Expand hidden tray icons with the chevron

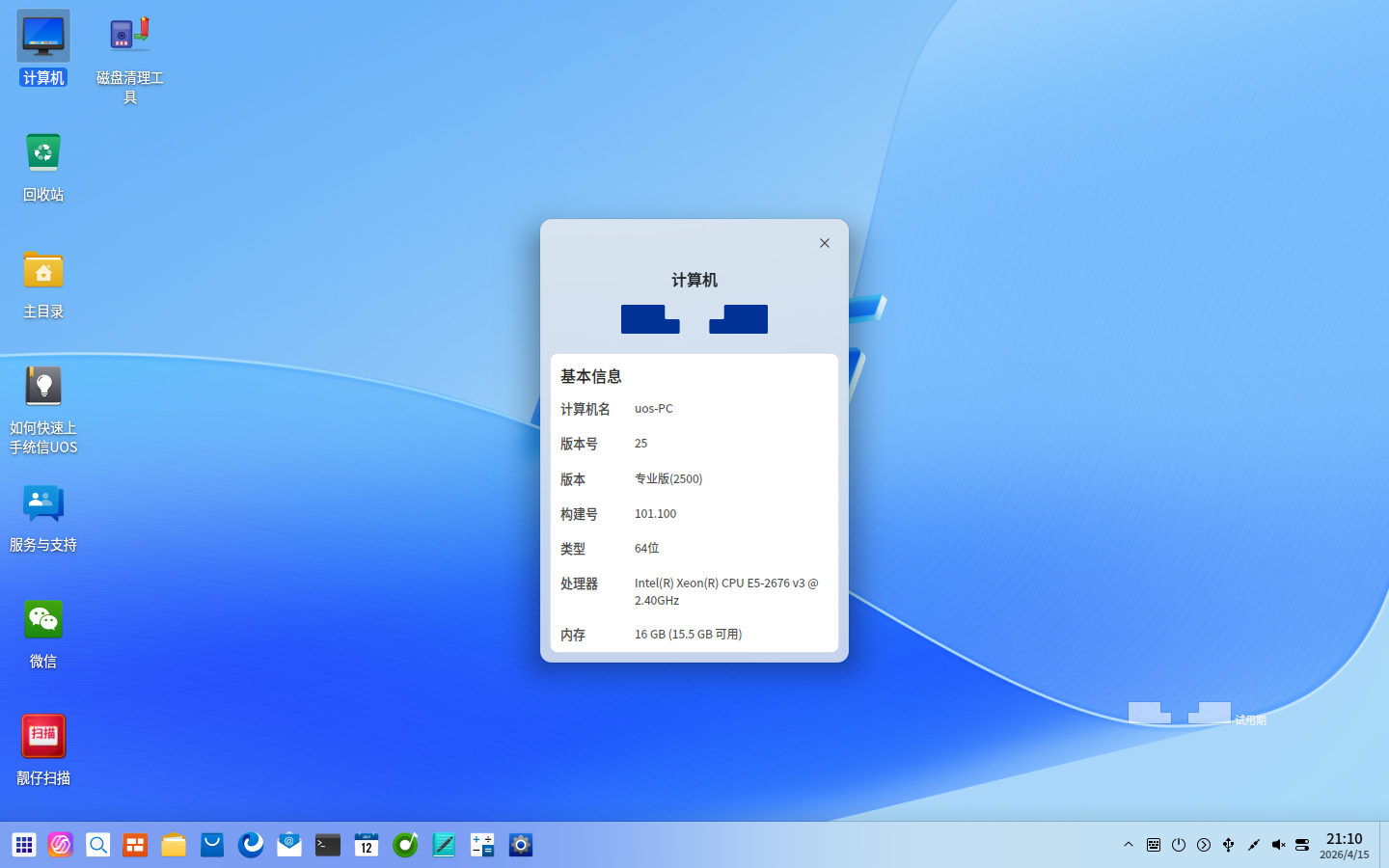click(x=1128, y=845)
